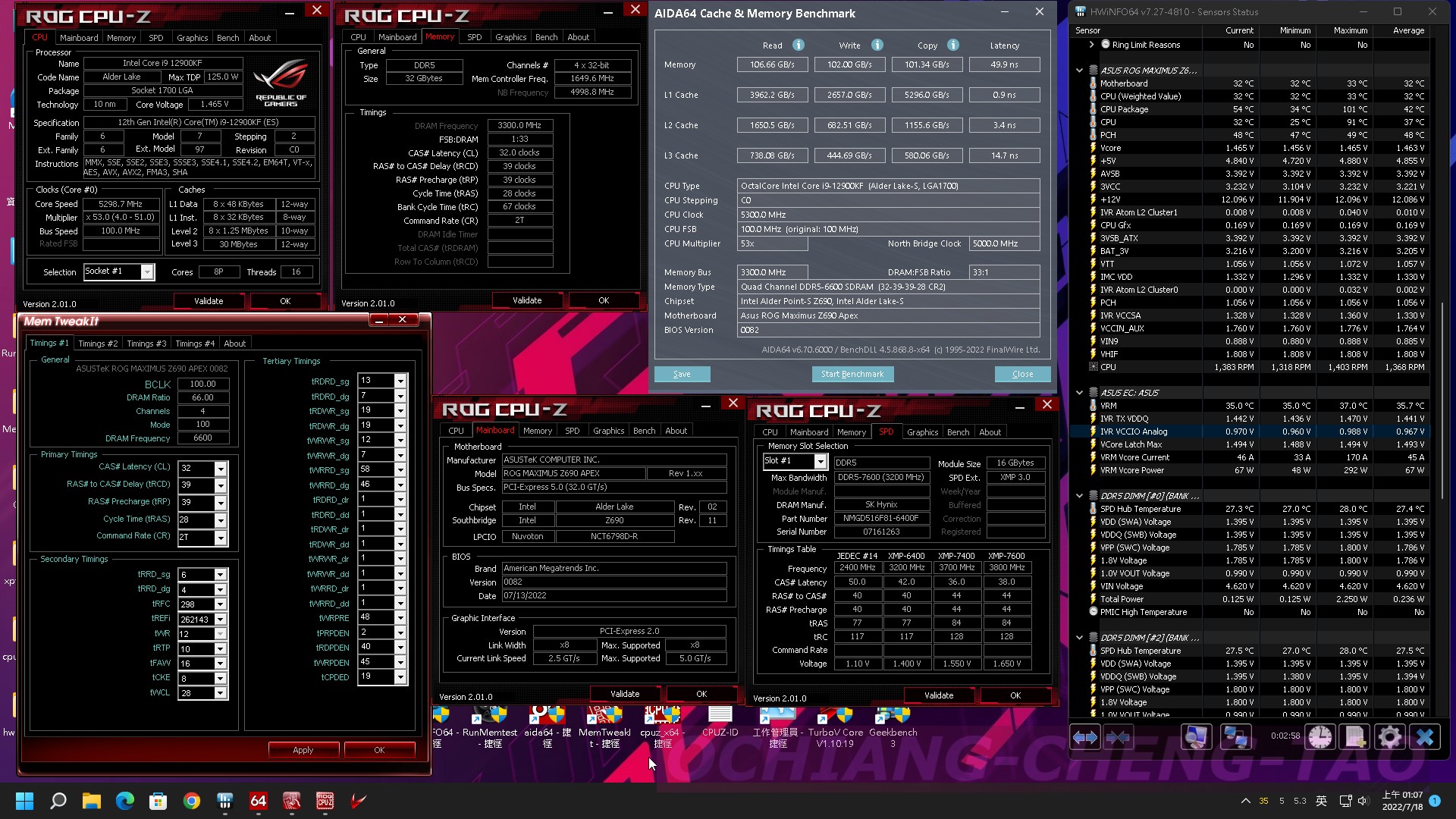Open Windows Start menu
Viewport: 1456px width, 819px height.
[x=24, y=801]
